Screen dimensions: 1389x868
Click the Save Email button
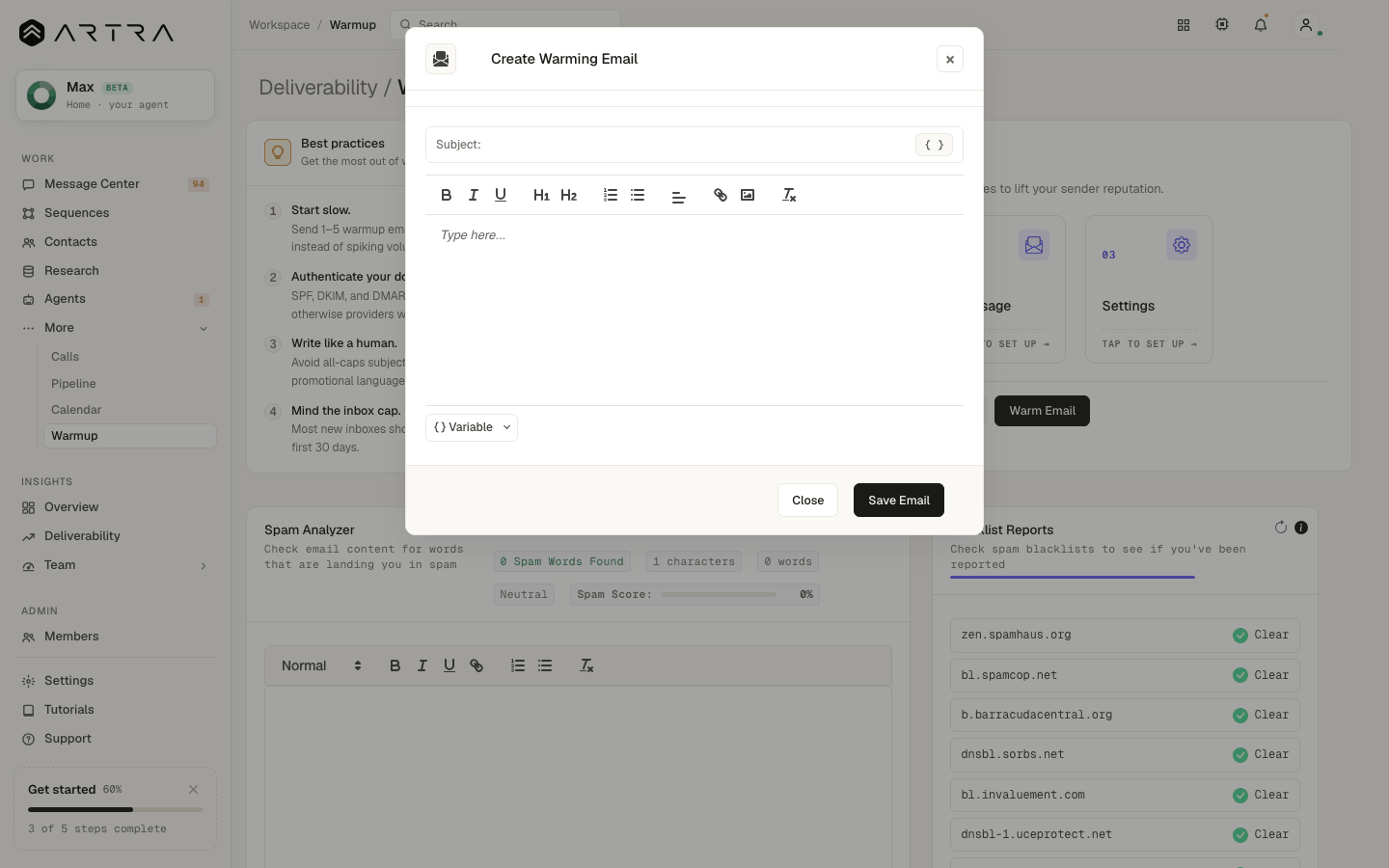[x=899, y=501]
